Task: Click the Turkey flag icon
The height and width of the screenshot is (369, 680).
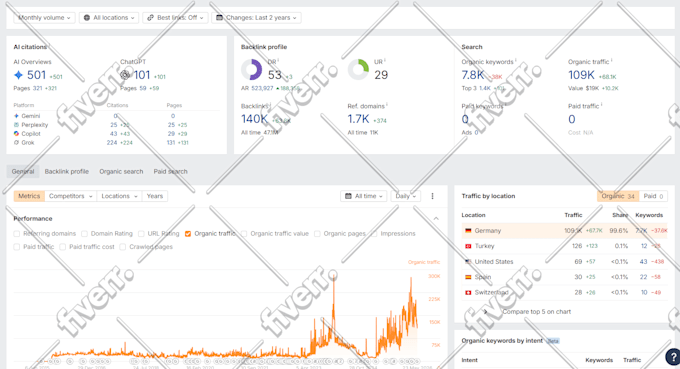Action: 468,246
